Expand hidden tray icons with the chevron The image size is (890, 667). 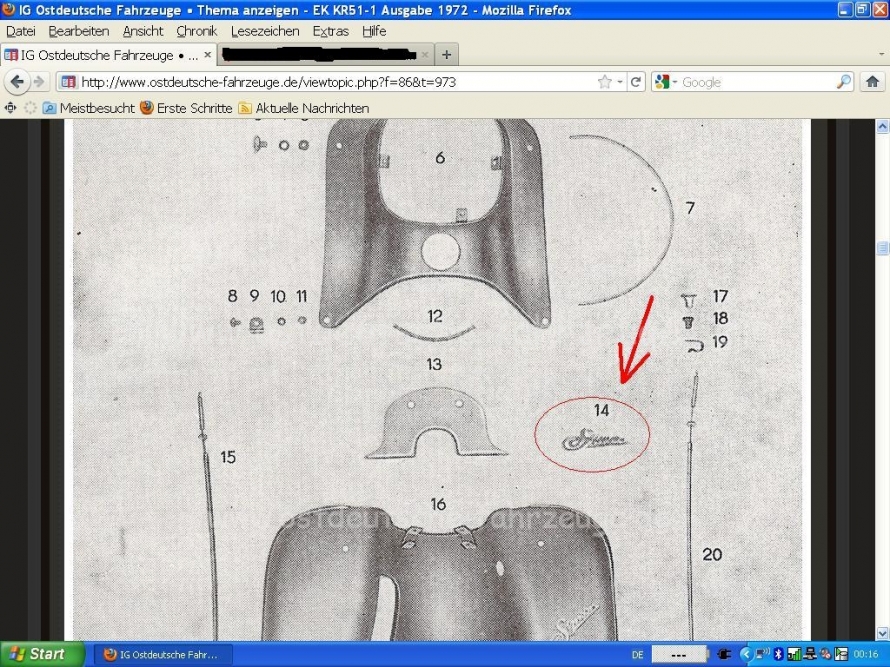(x=745, y=655)
